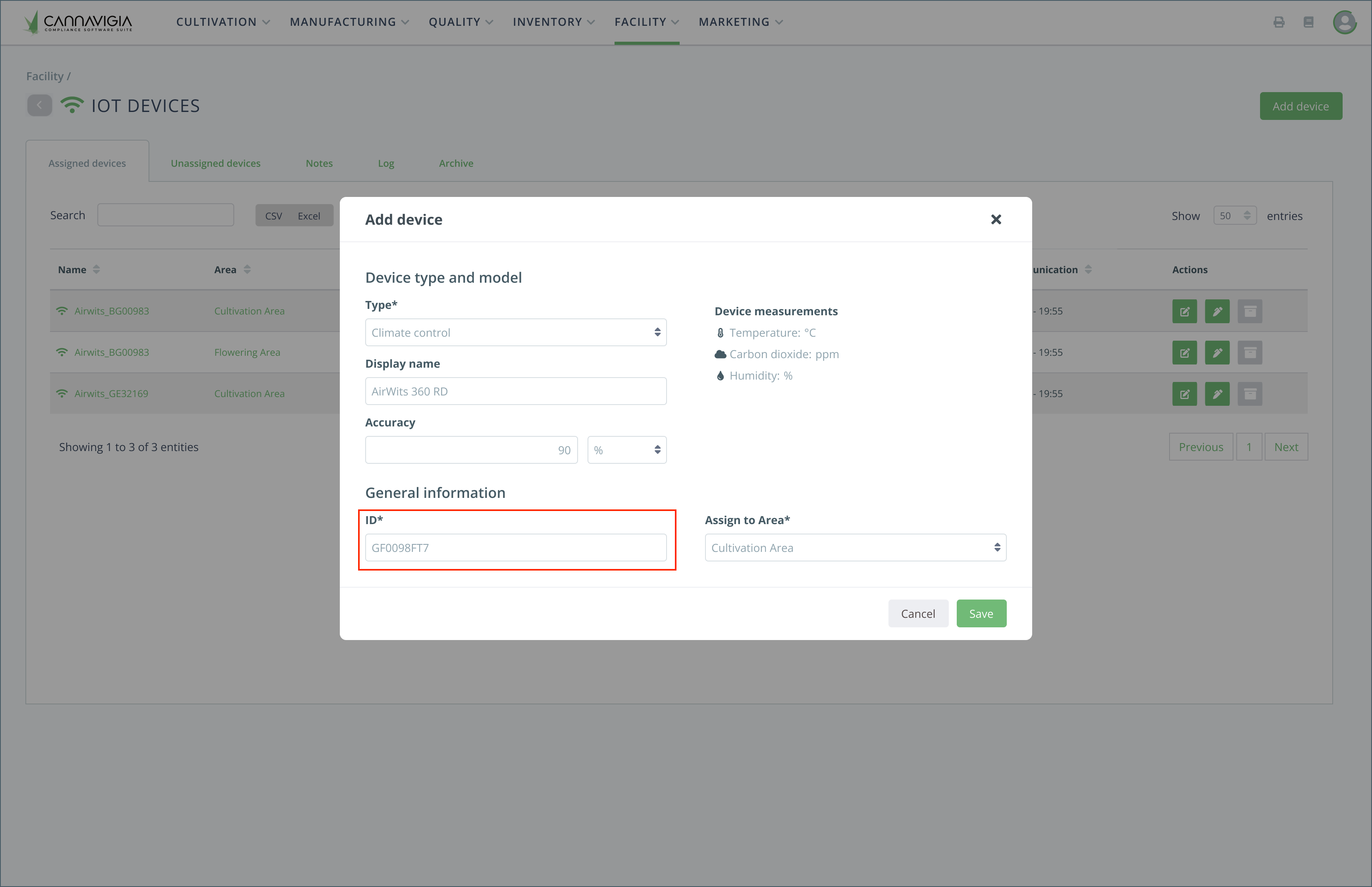Click the Display name input field
Image resolution: width=1372 pixels, height=887 pixels.
point(516,391)
